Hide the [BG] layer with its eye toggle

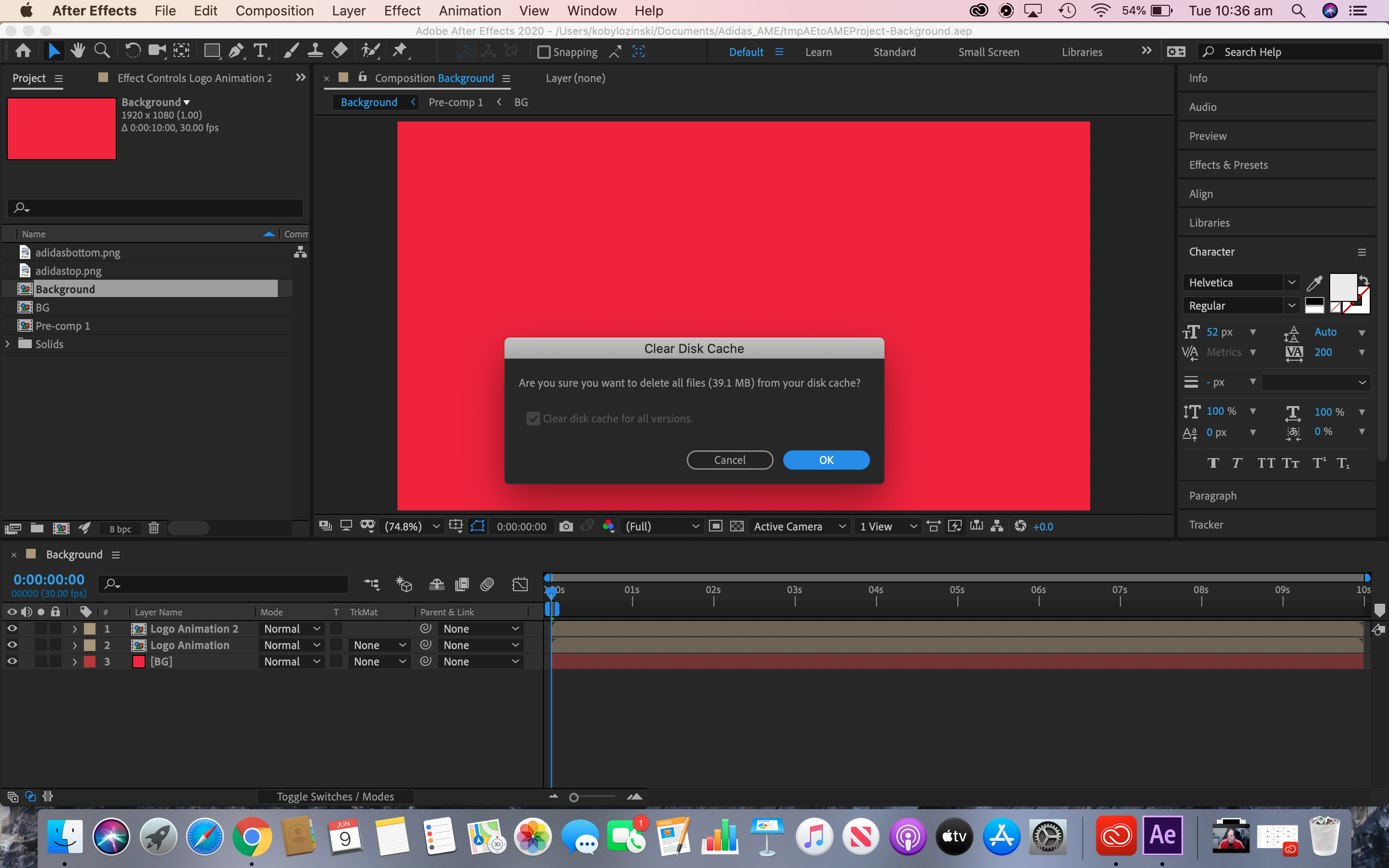12,661
